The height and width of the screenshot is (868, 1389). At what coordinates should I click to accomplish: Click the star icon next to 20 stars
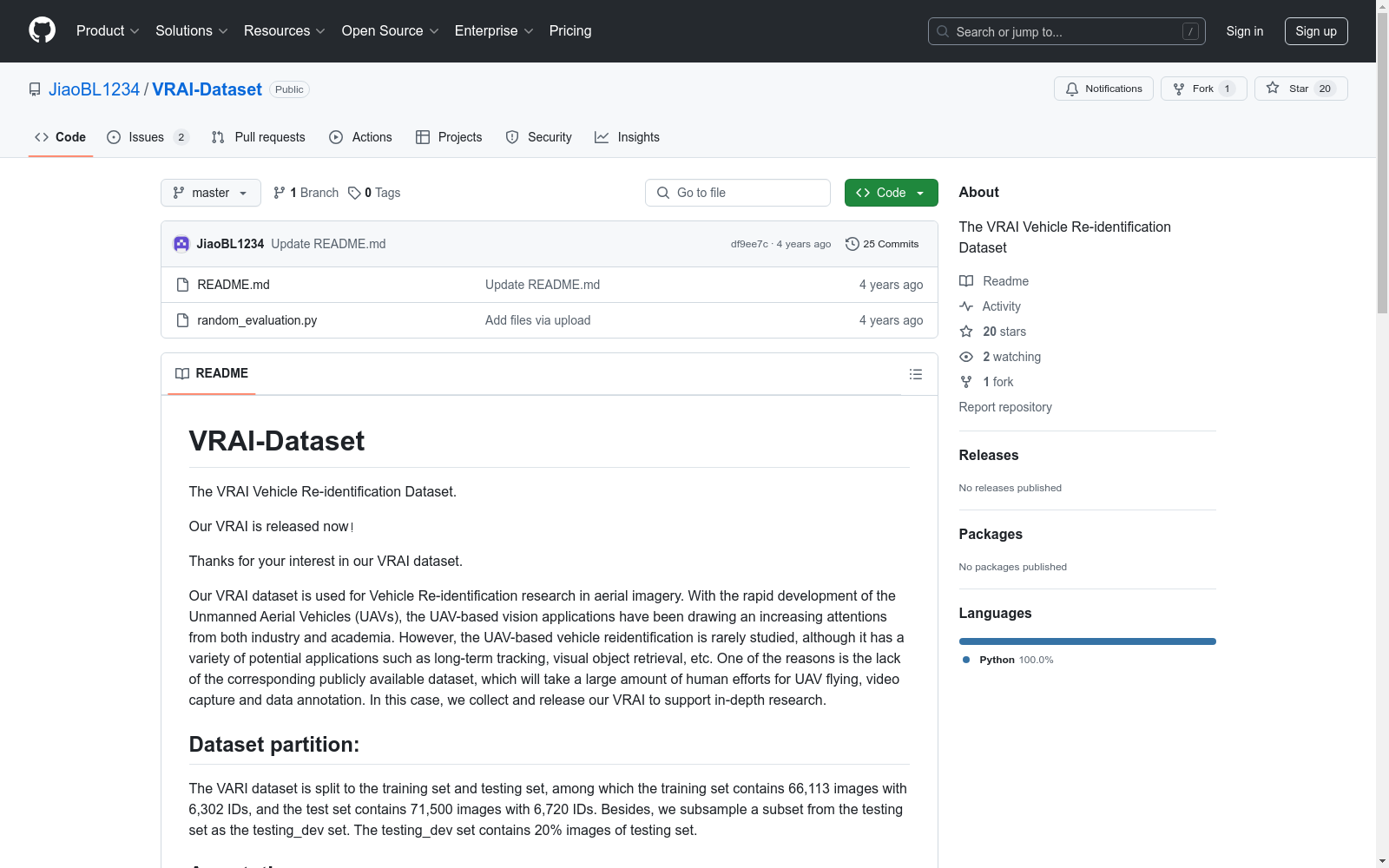click(966, 332)
